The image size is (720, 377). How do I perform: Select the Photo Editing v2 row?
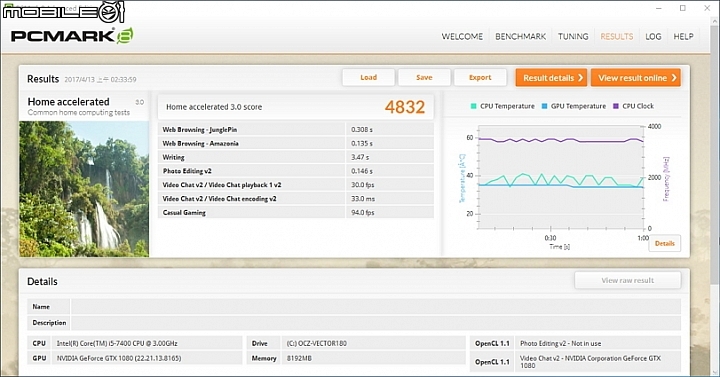coord(296,171)
